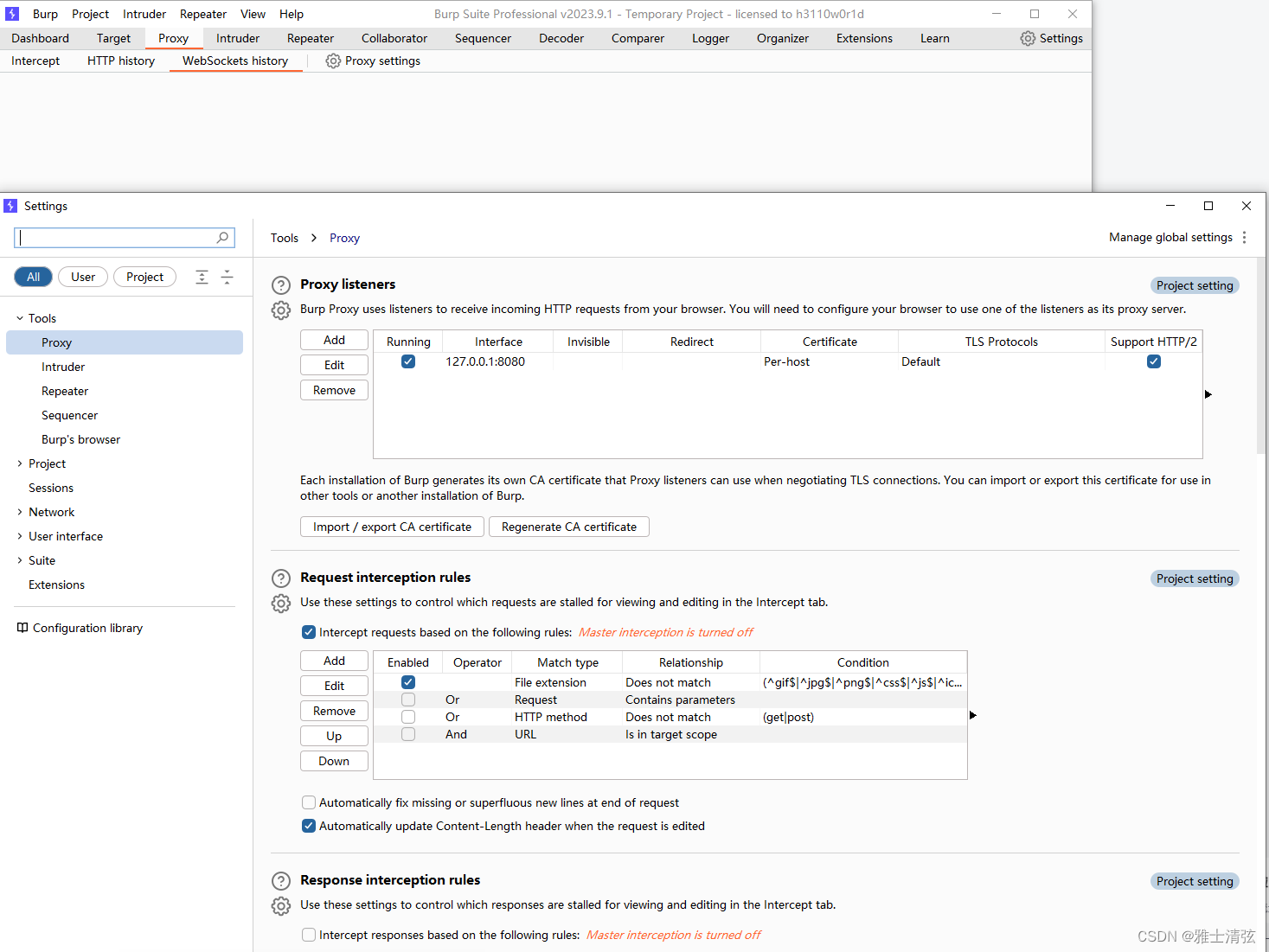Click the Settings window lightning logo icon

(10, 206)
